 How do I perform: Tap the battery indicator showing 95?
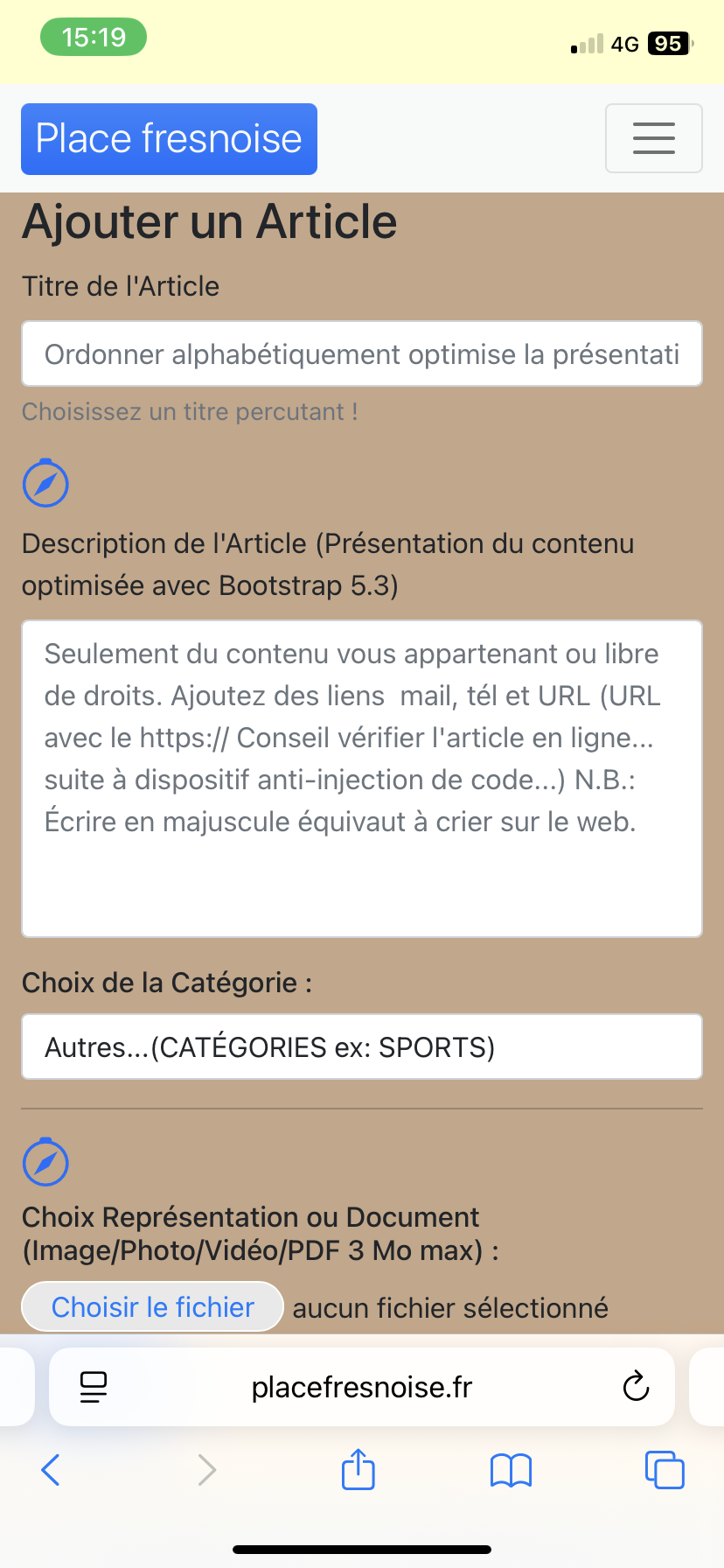coord(669,44)
